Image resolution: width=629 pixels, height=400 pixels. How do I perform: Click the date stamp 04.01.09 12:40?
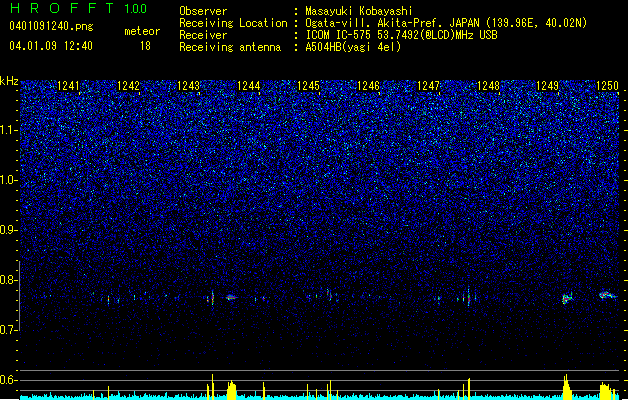tap(51, 46)
